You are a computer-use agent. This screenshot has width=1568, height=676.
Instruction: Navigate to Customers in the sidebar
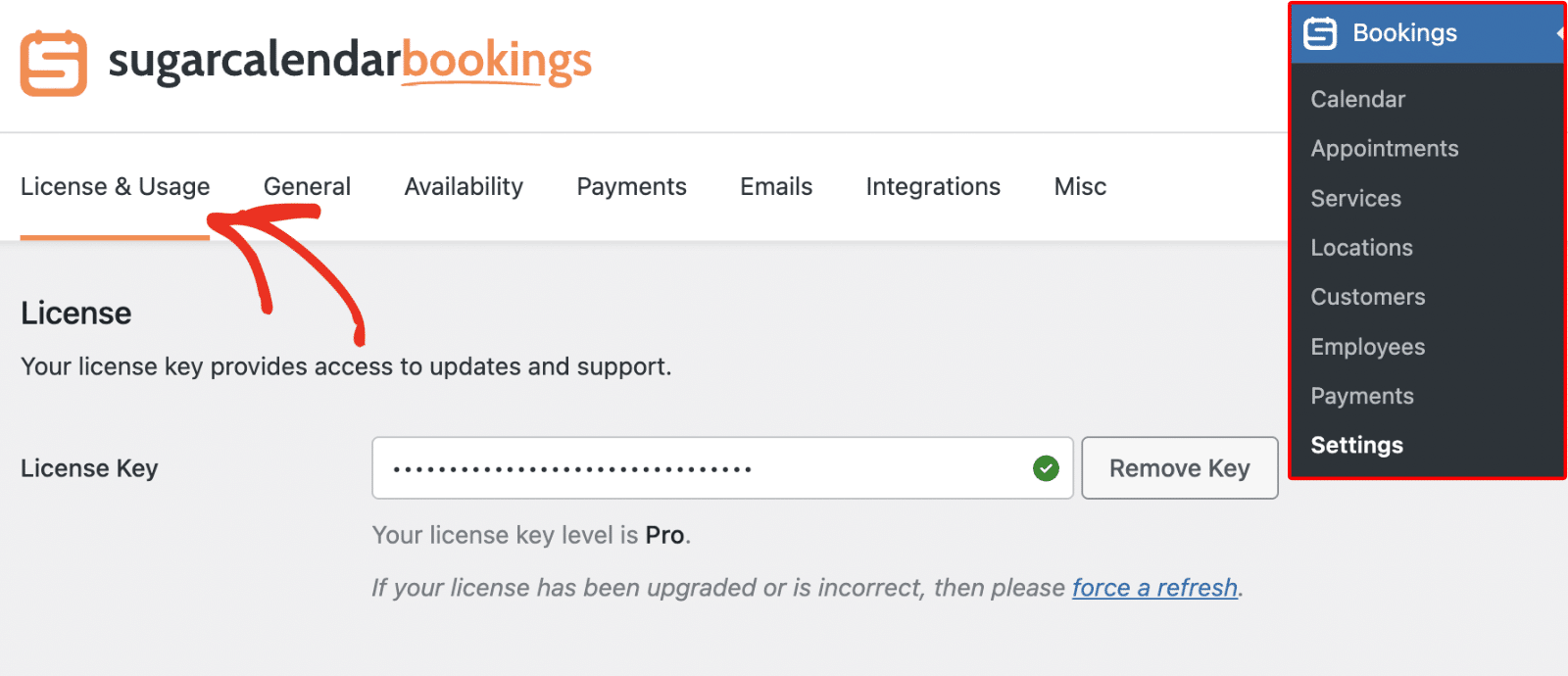1367,297
